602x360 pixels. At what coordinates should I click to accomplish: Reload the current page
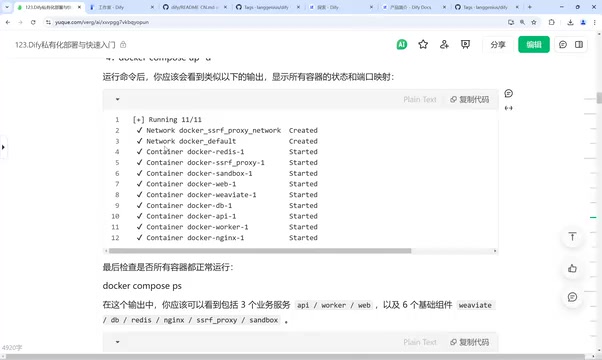pos(33,22)
